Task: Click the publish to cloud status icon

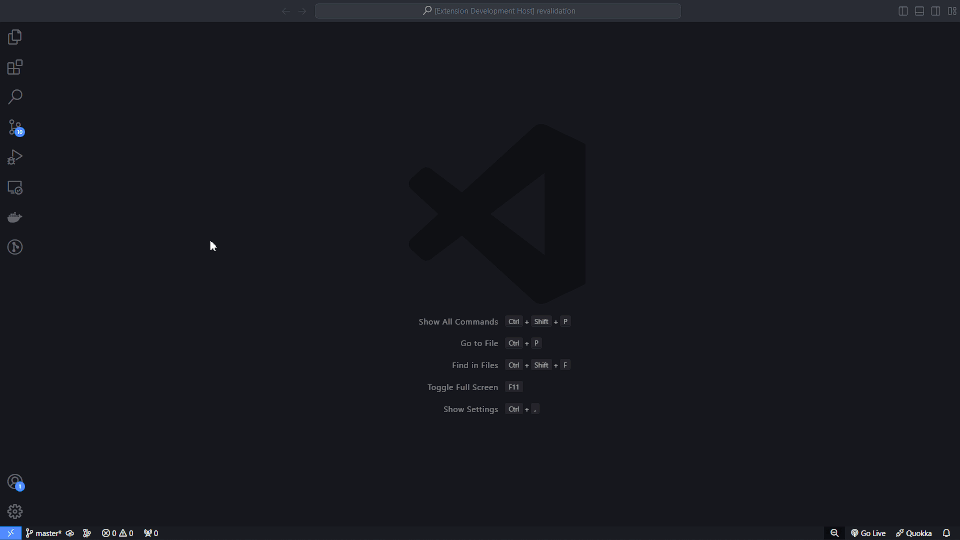Action: [70, 533]
